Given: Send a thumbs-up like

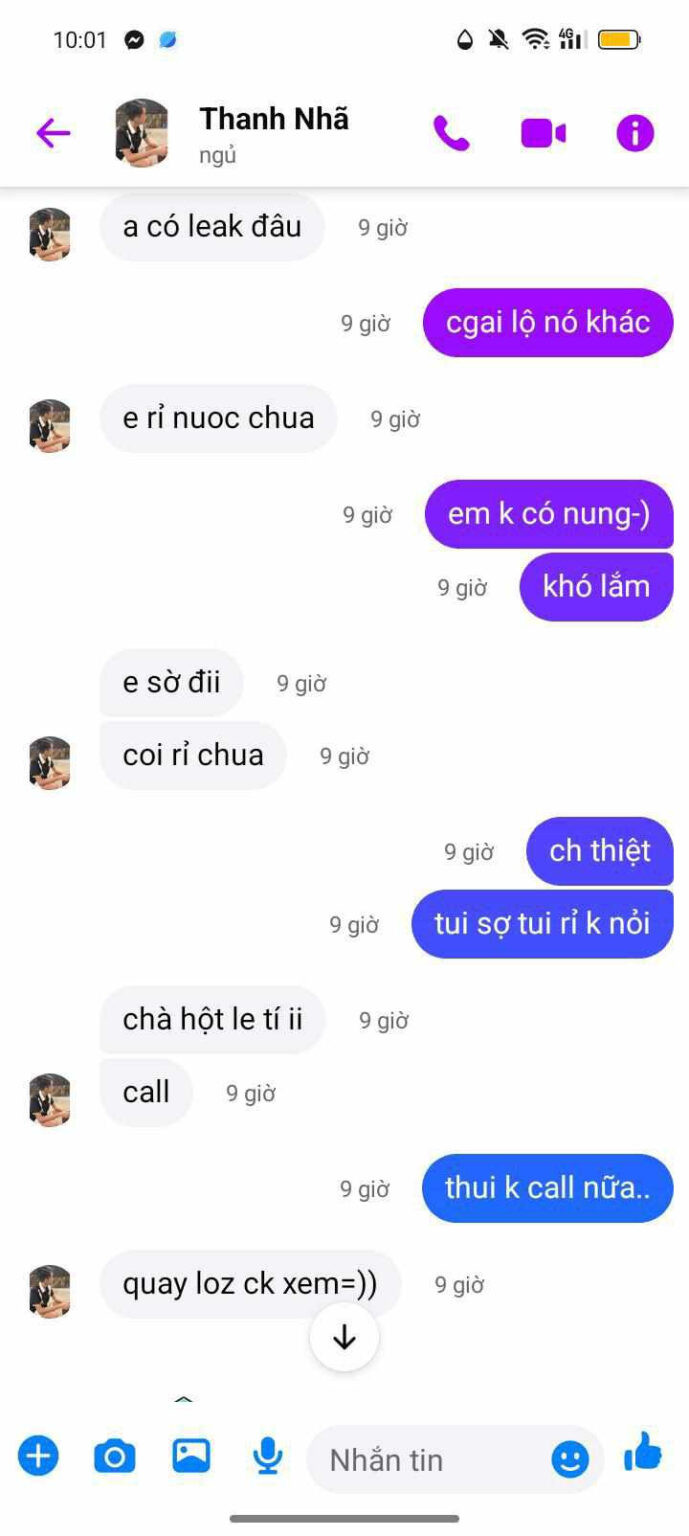Looking at the screenshot, I should tap(643, 1452).
